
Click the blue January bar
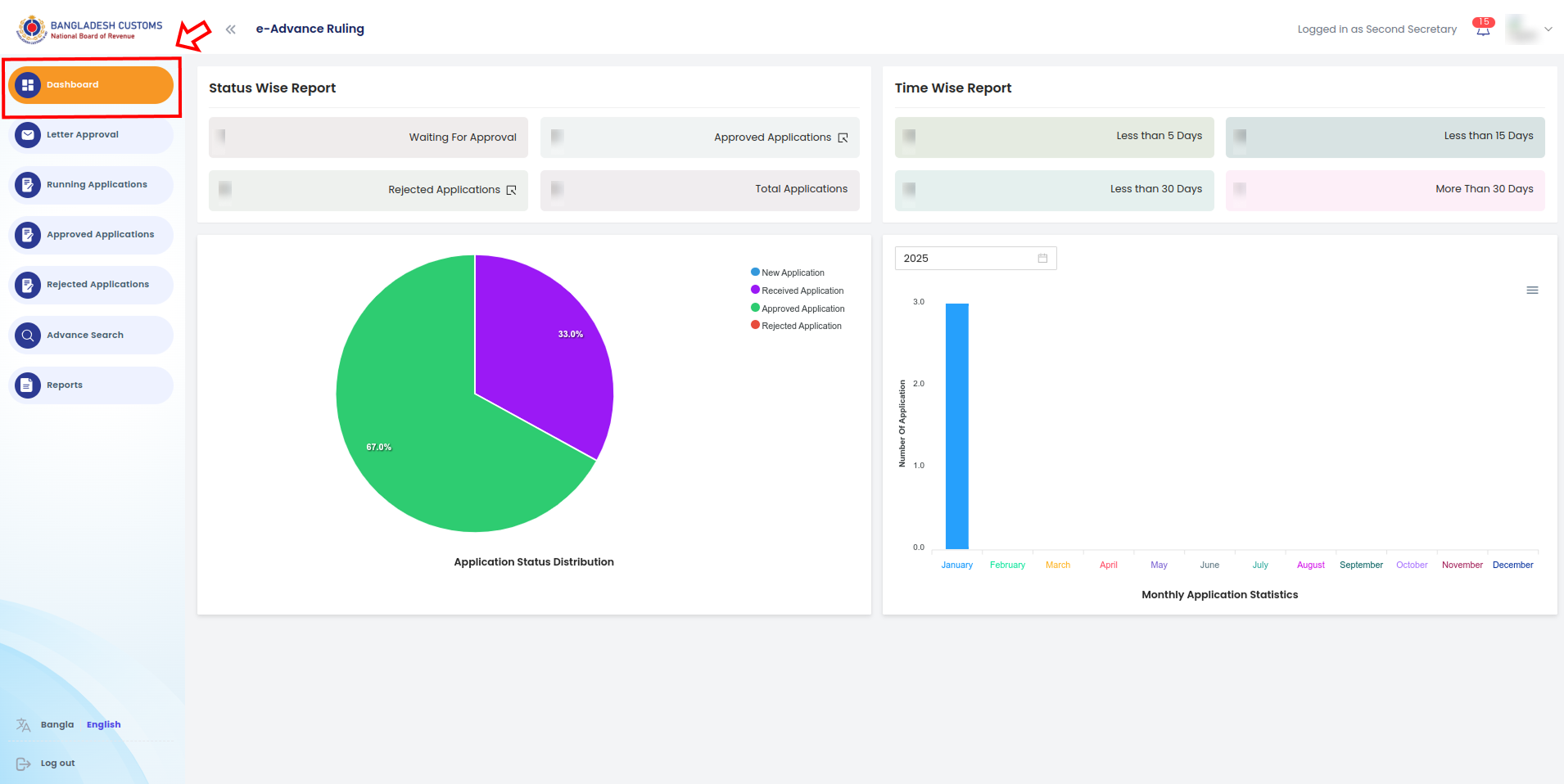coord(957,426)
